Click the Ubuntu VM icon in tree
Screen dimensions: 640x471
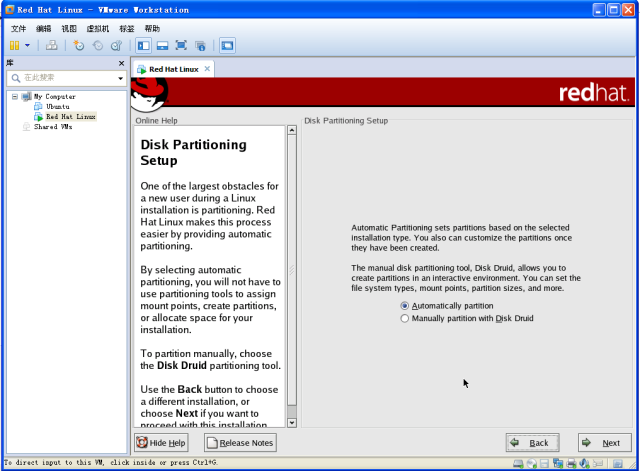tap(38, 107)
